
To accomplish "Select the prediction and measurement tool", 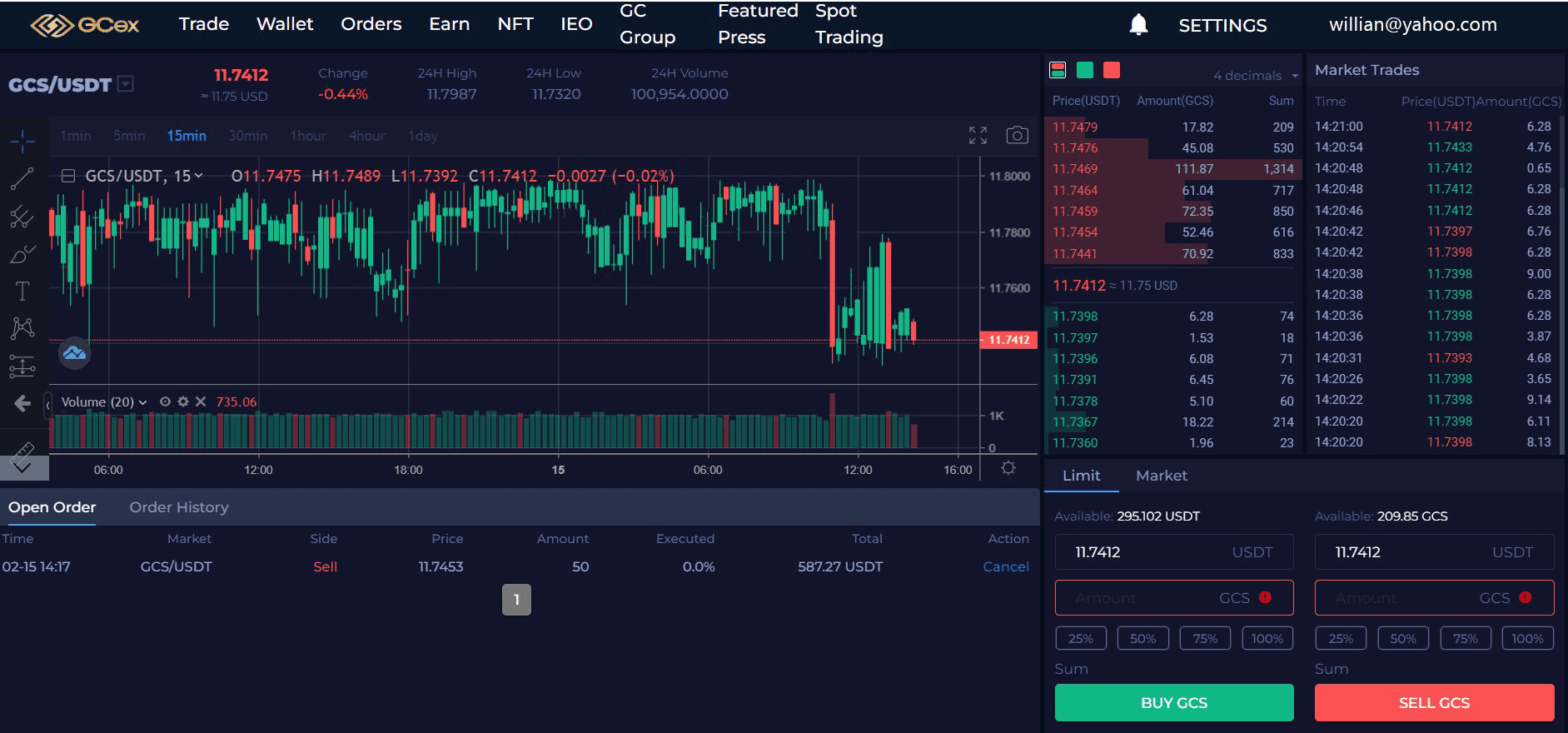I will 22,366.
